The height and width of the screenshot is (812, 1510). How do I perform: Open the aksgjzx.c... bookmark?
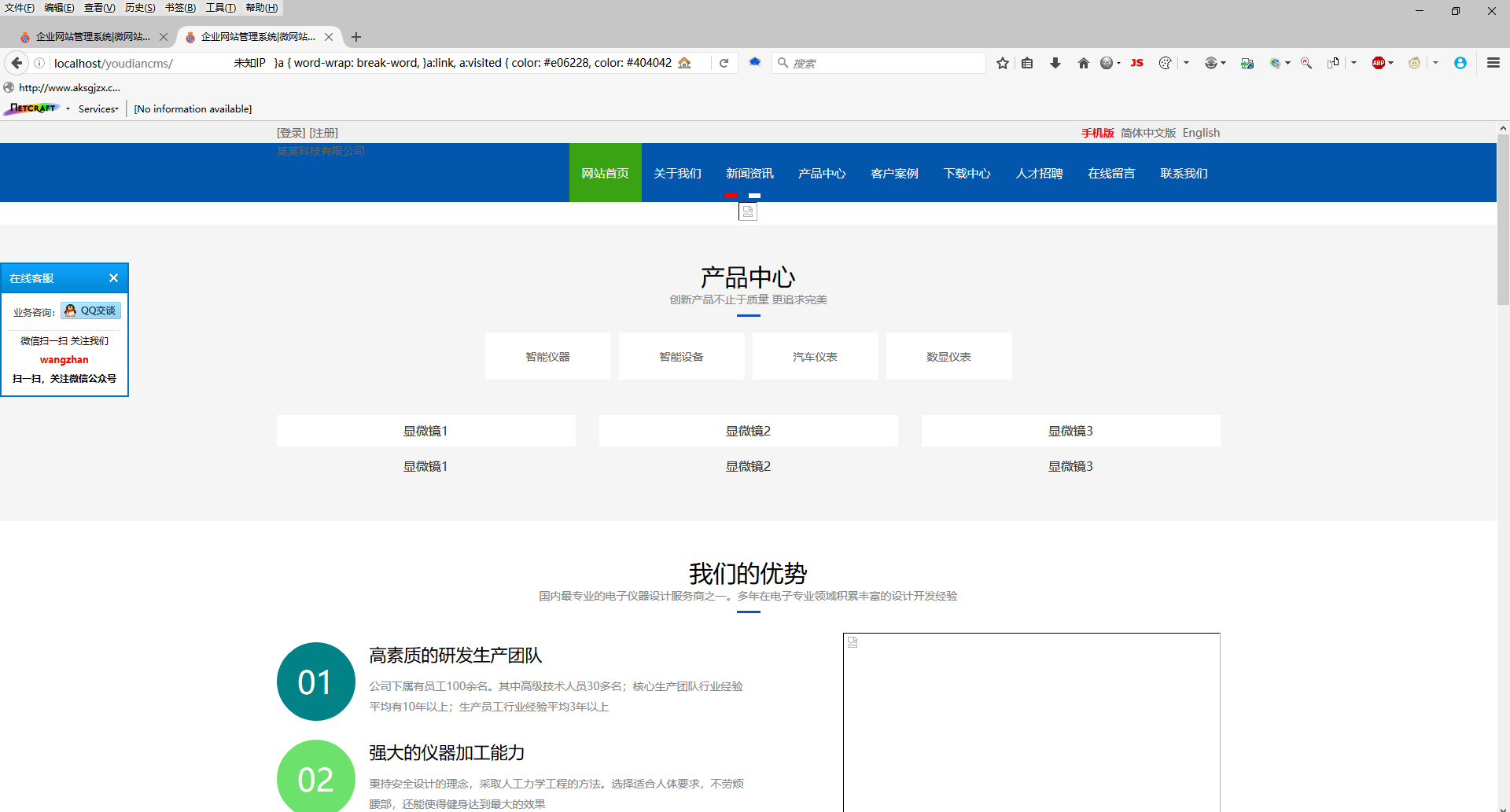click(62, 87)
